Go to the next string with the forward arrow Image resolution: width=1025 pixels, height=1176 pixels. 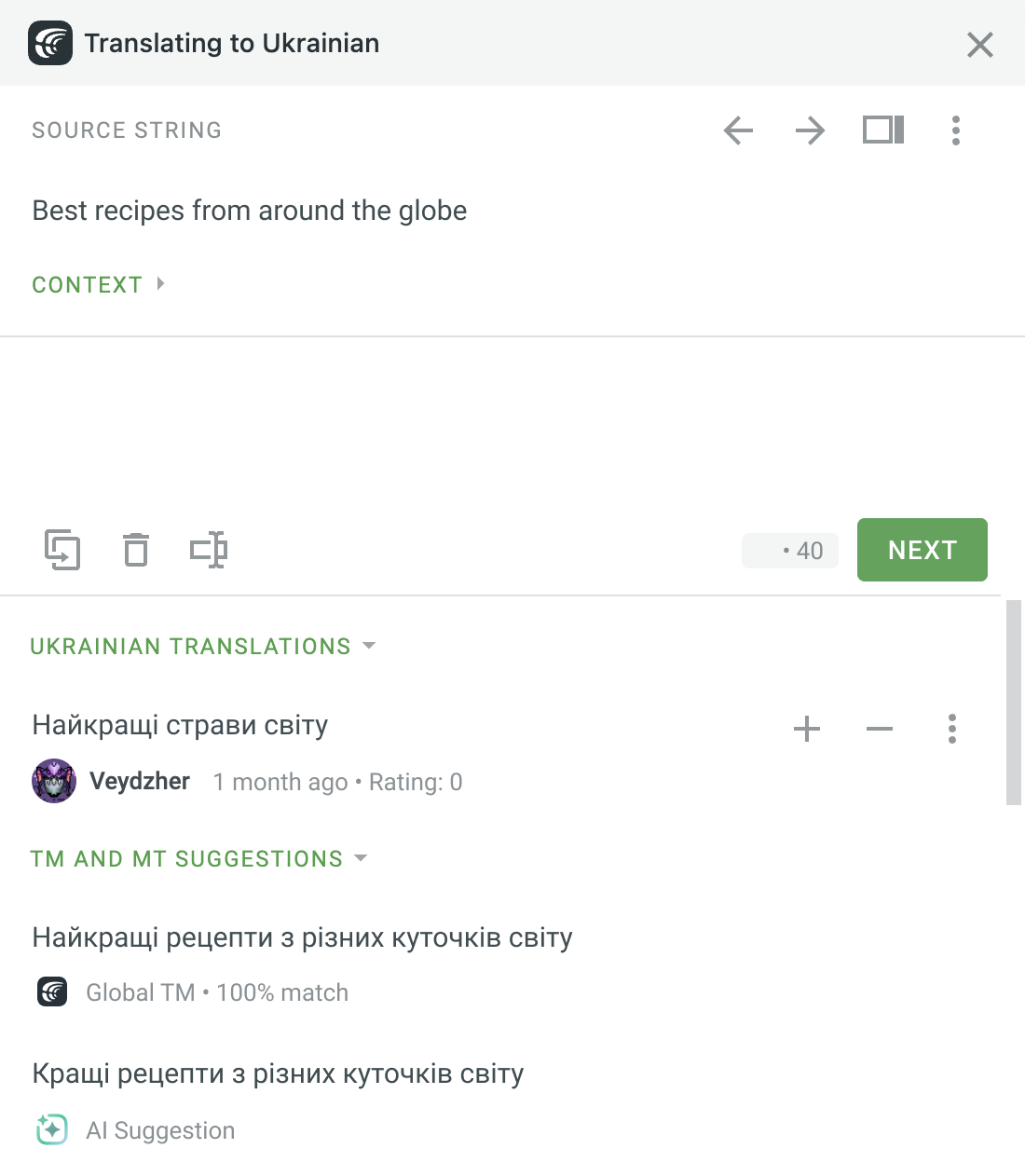coord(810,130)
